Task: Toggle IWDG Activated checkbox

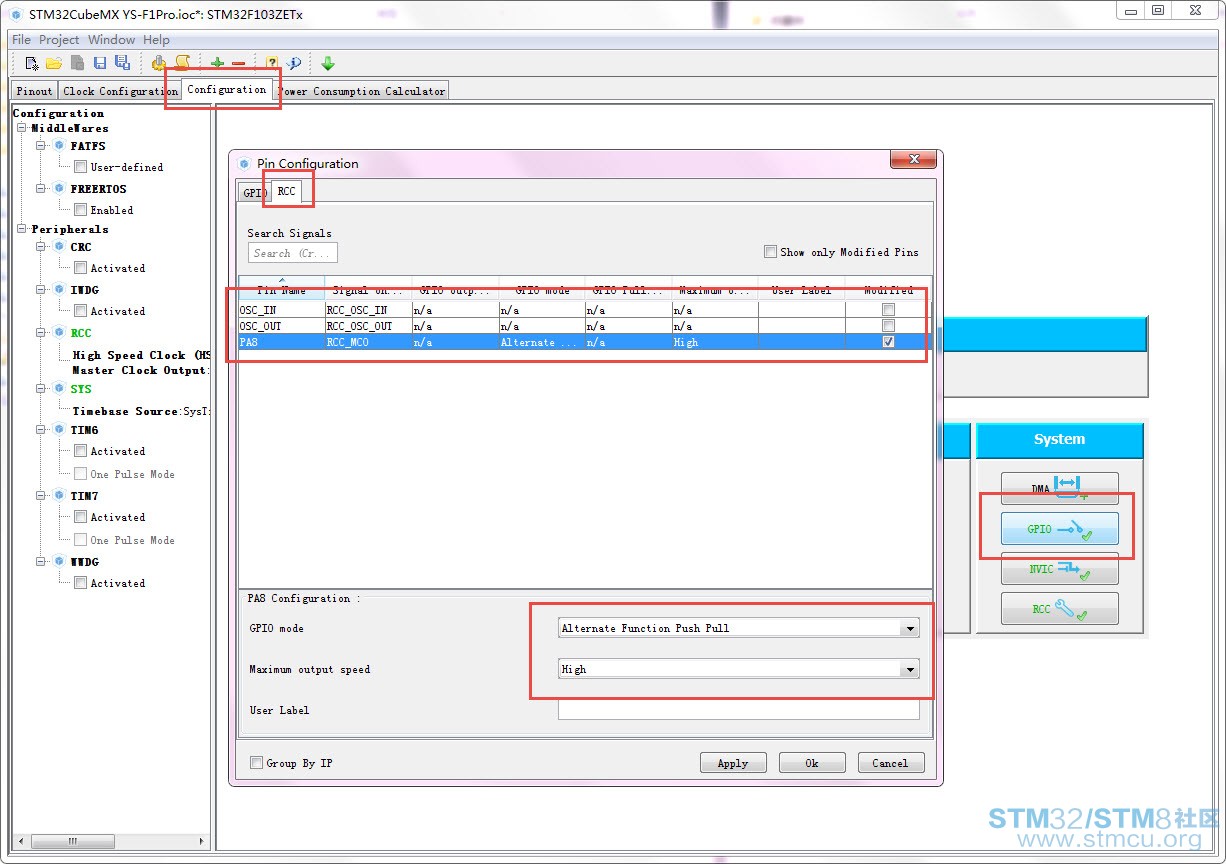Action: pyautogui.click(x=80, y=311)
